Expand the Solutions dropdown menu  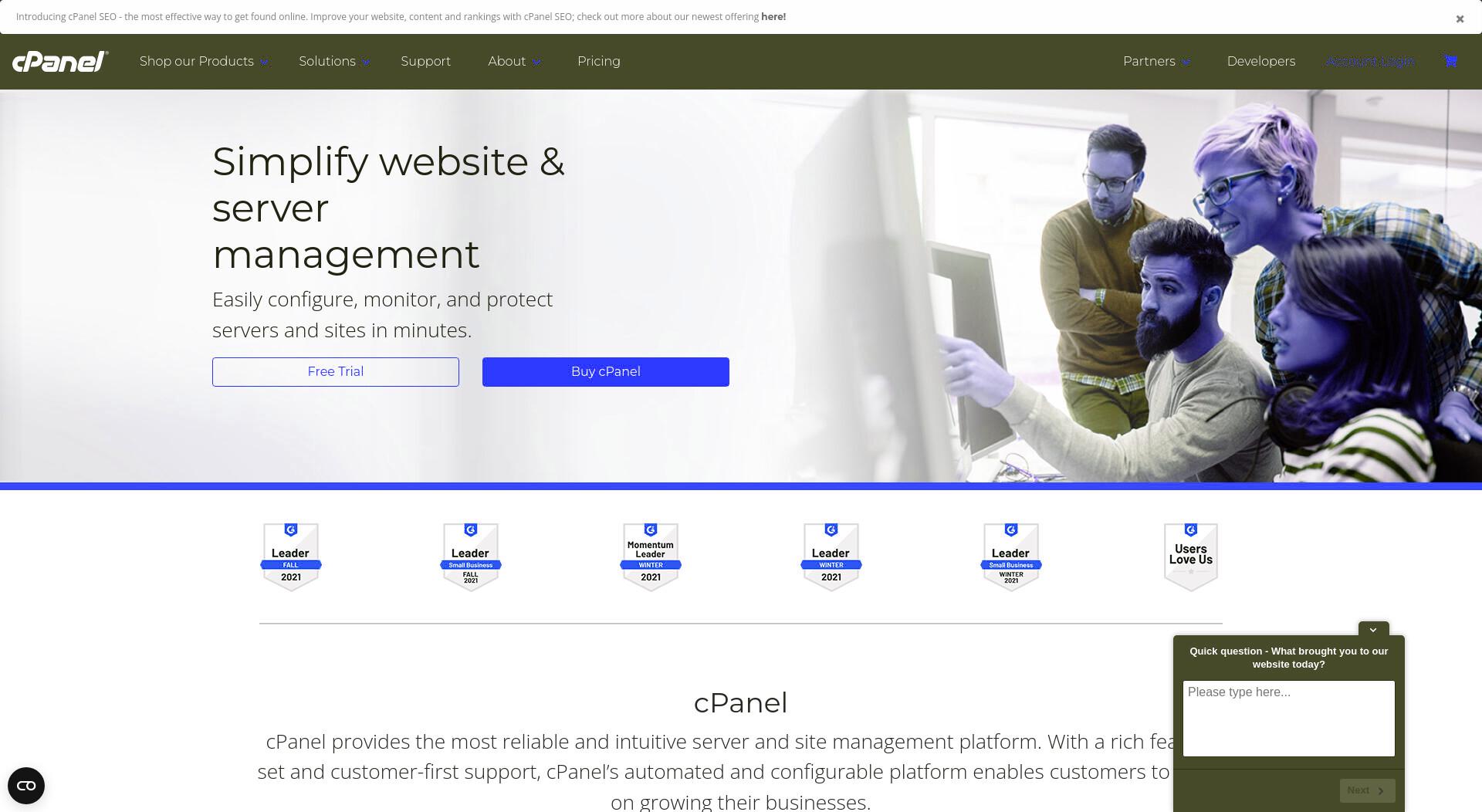click(x=334, y=61)
